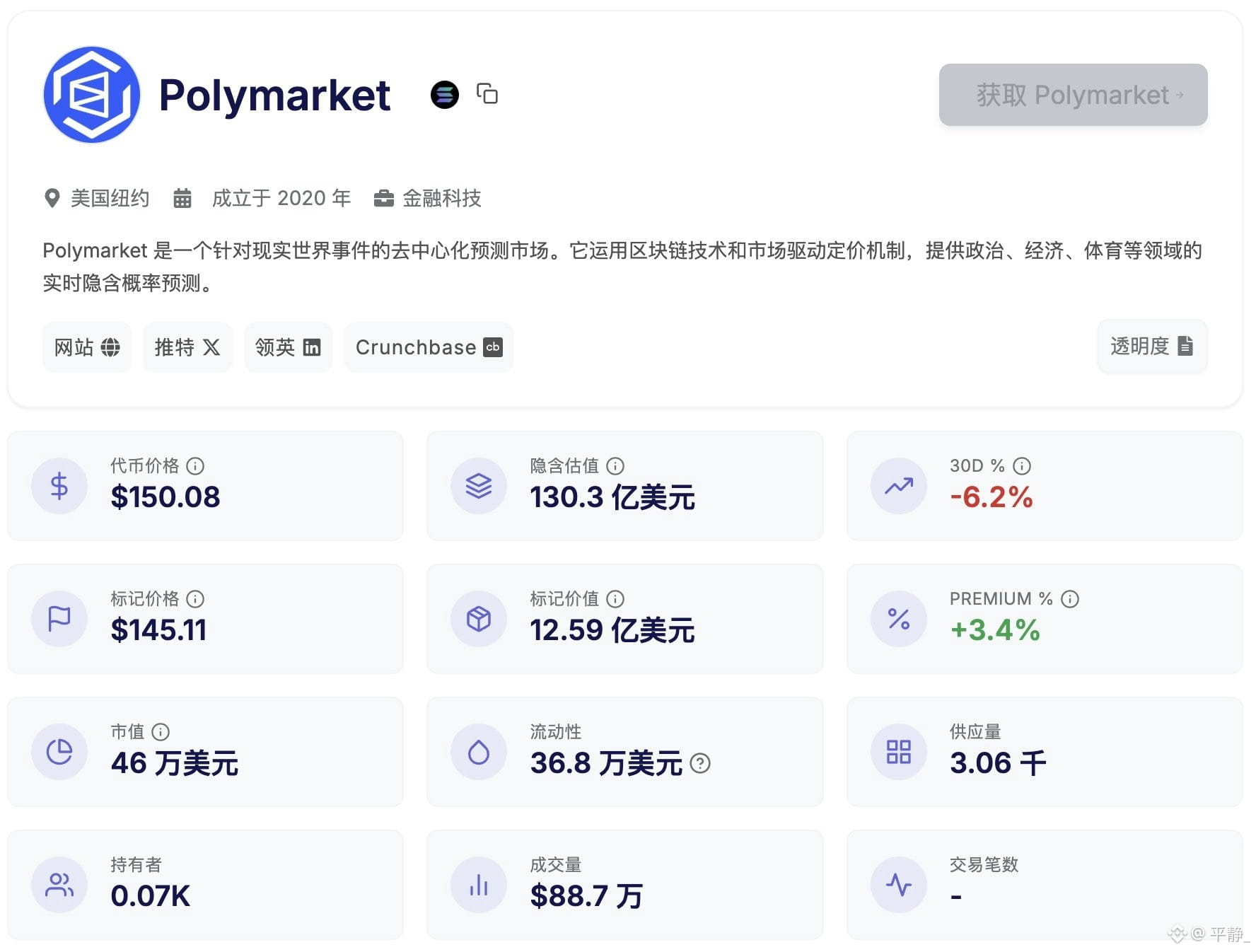Screen dimensions: 1256x952
Task: Click the Polymarket title heading
Action: coord(274,95)
